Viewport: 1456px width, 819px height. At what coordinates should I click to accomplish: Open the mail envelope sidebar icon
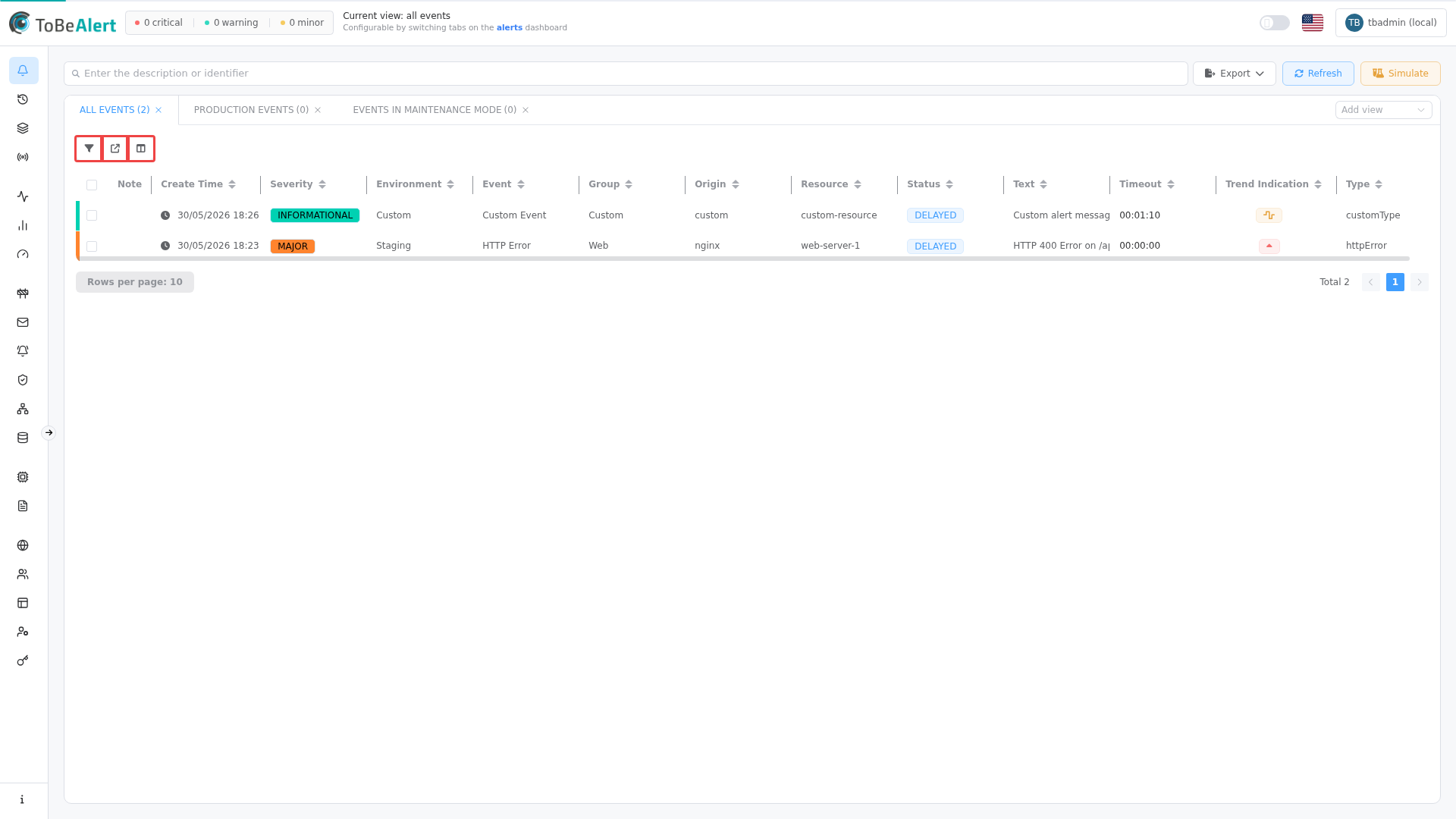[x=23, y=322]
